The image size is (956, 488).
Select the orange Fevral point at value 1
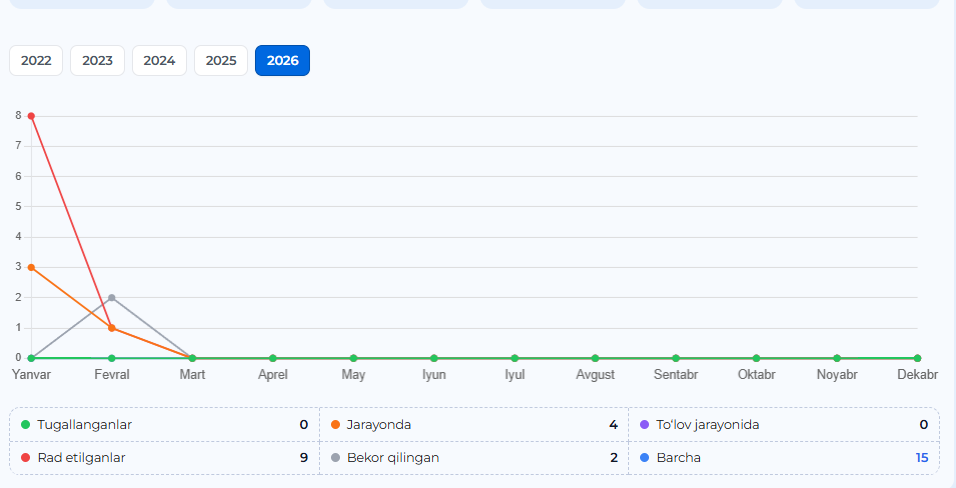[x=112, y=328]
